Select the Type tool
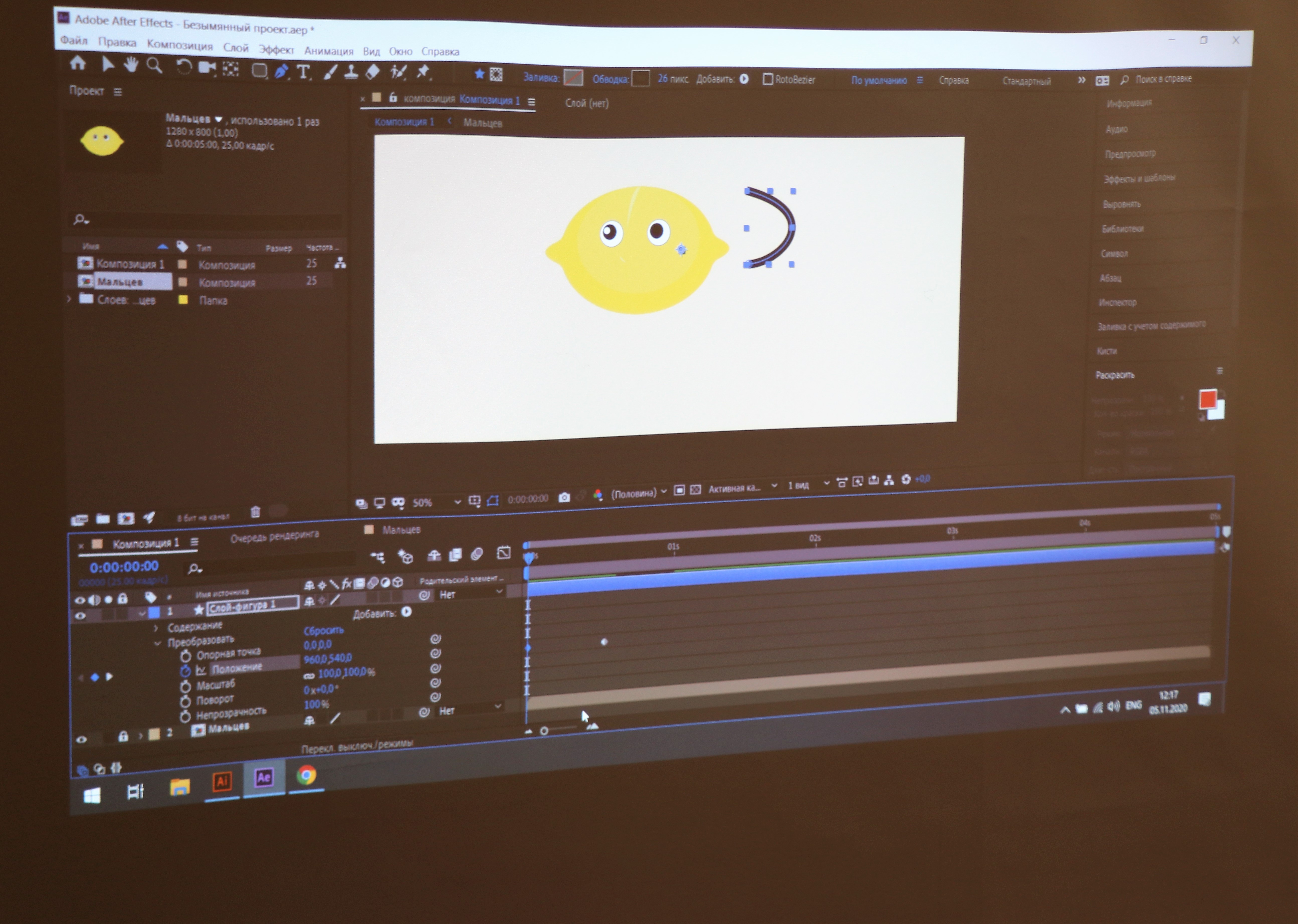This screenshot has width=1298, height=924. point(303,72)
